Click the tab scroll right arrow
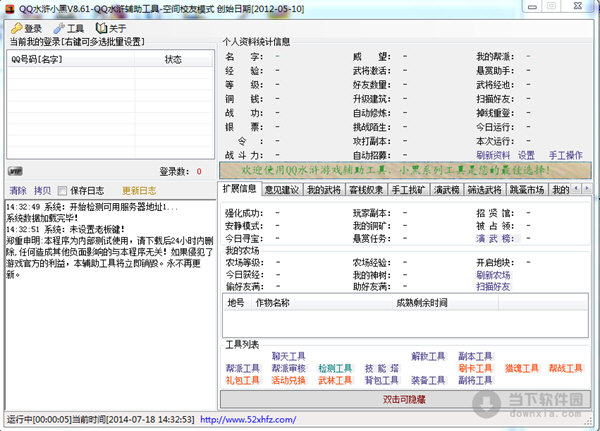This screenshot has width=600, height=431. pos(586,188)
